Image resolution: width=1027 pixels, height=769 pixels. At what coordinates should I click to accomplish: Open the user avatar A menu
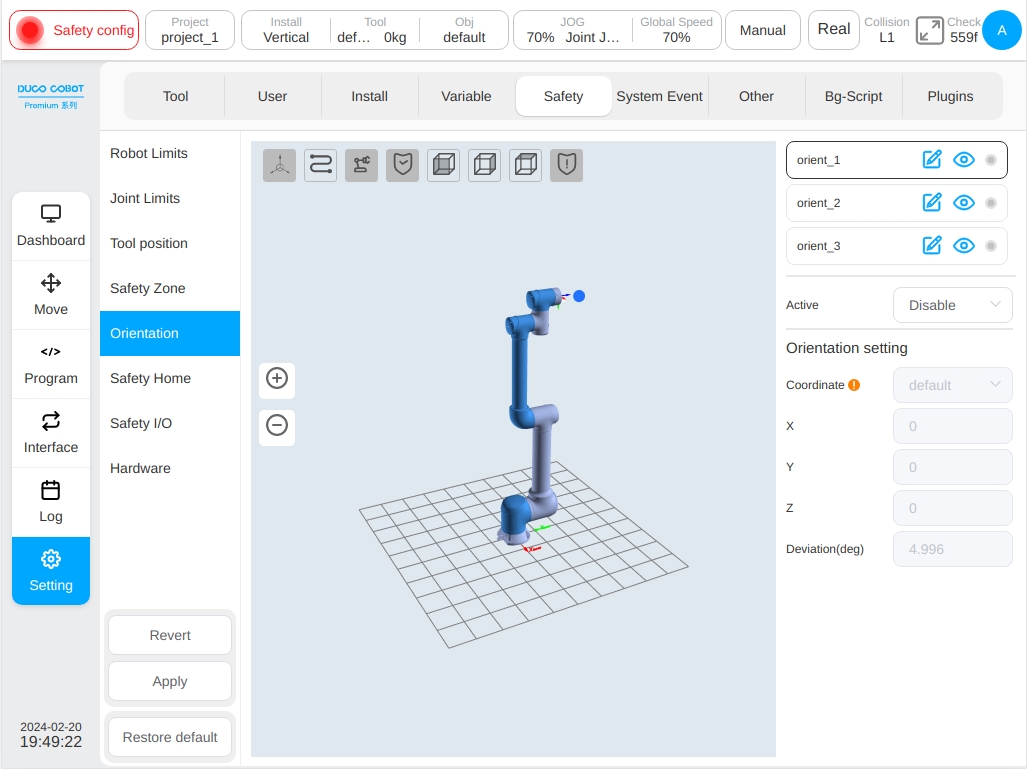[x=1001, y=30]
